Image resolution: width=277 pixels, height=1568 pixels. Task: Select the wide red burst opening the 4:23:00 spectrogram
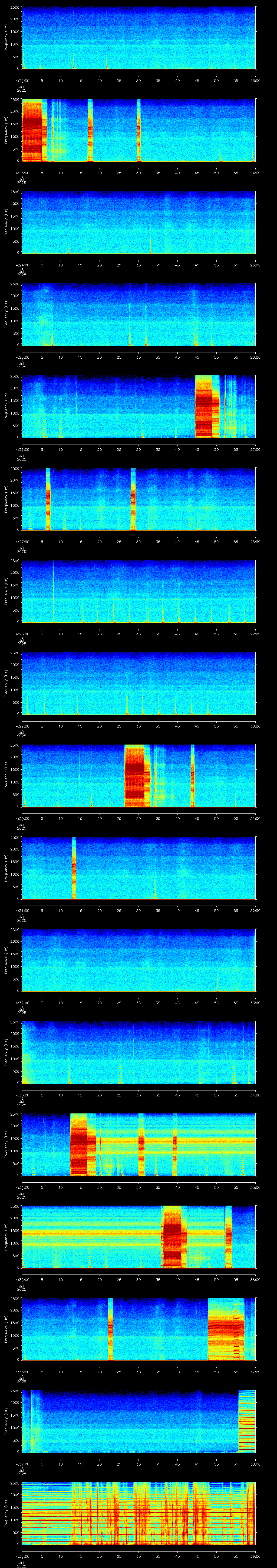click(34, 130)
